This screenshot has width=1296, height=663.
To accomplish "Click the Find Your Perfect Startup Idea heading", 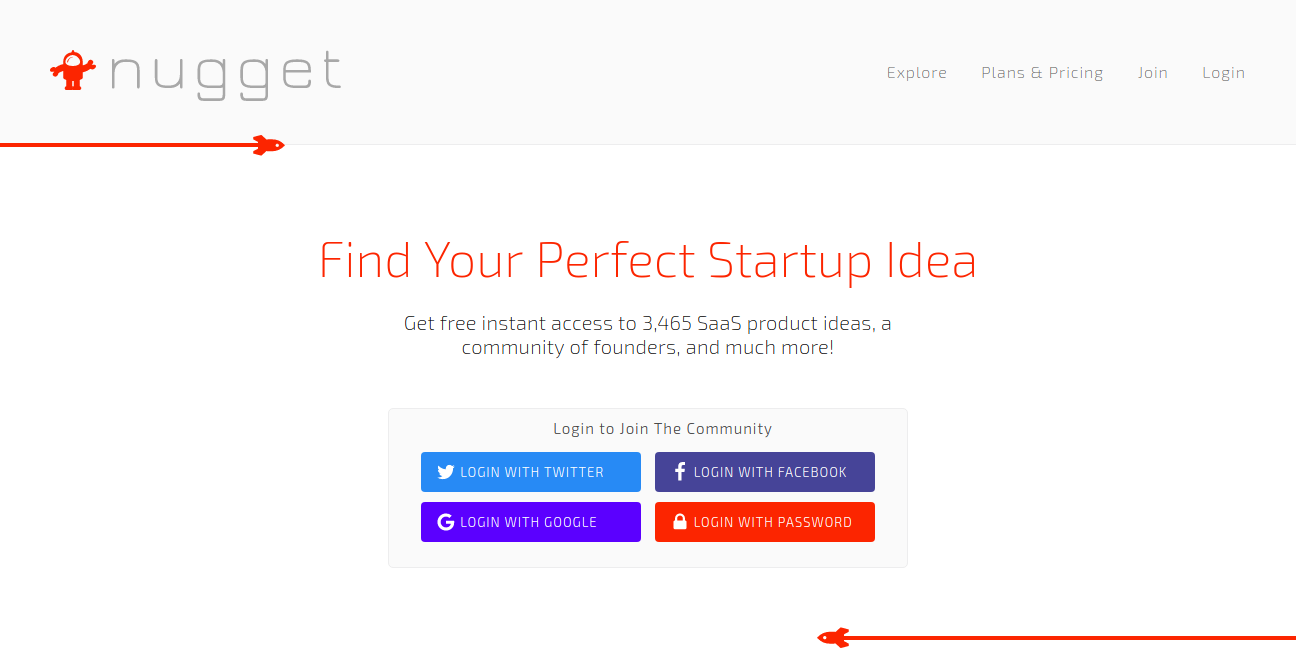I will tap(647, 260).
